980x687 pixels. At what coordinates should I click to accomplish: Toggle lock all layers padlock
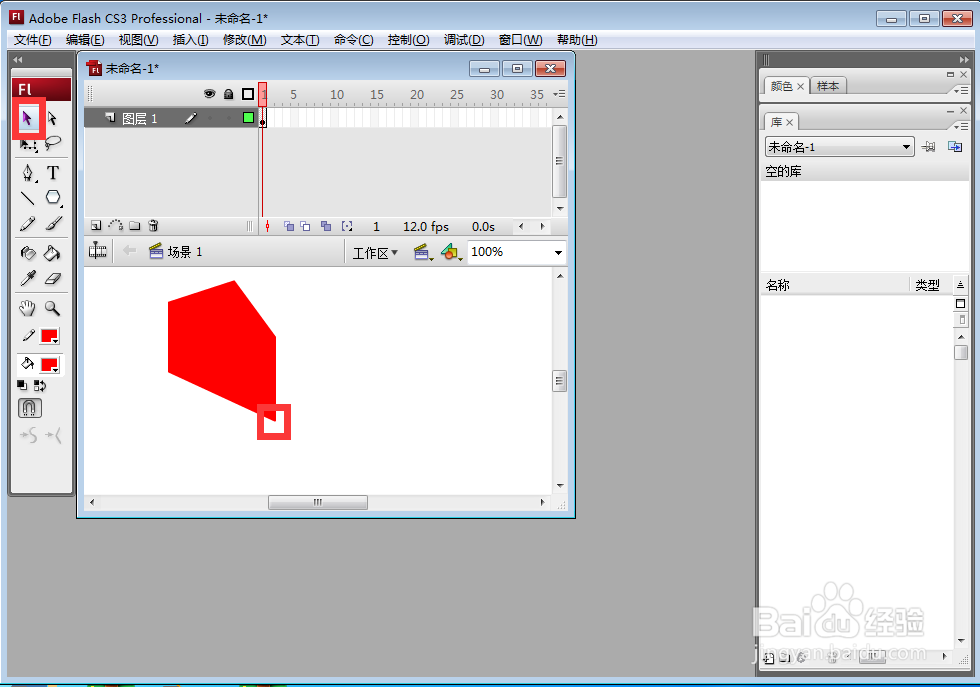[229, 94]
